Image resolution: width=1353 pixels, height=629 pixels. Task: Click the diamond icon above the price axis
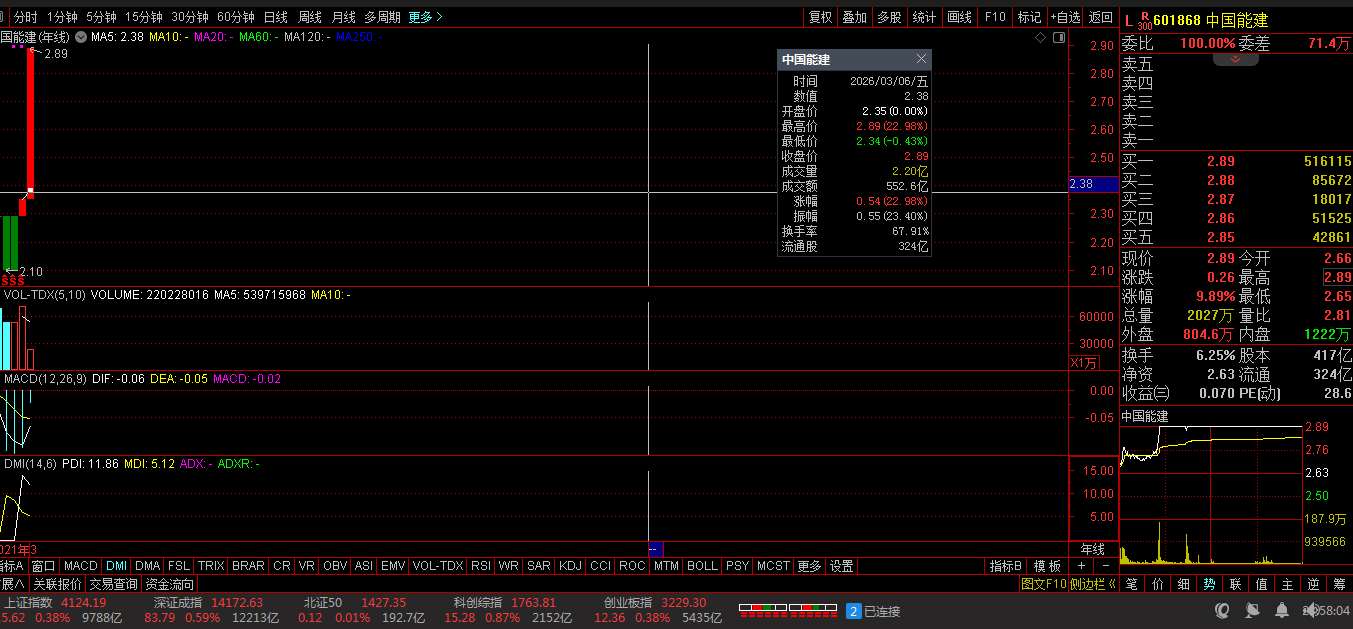pyautogui.click(x=1041, y=37)
